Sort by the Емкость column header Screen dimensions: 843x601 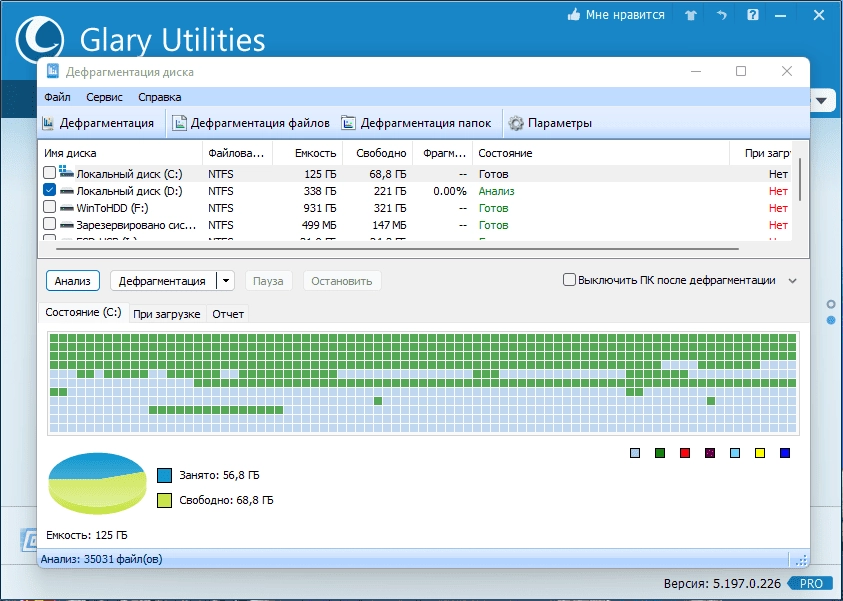tap(308, 153)
